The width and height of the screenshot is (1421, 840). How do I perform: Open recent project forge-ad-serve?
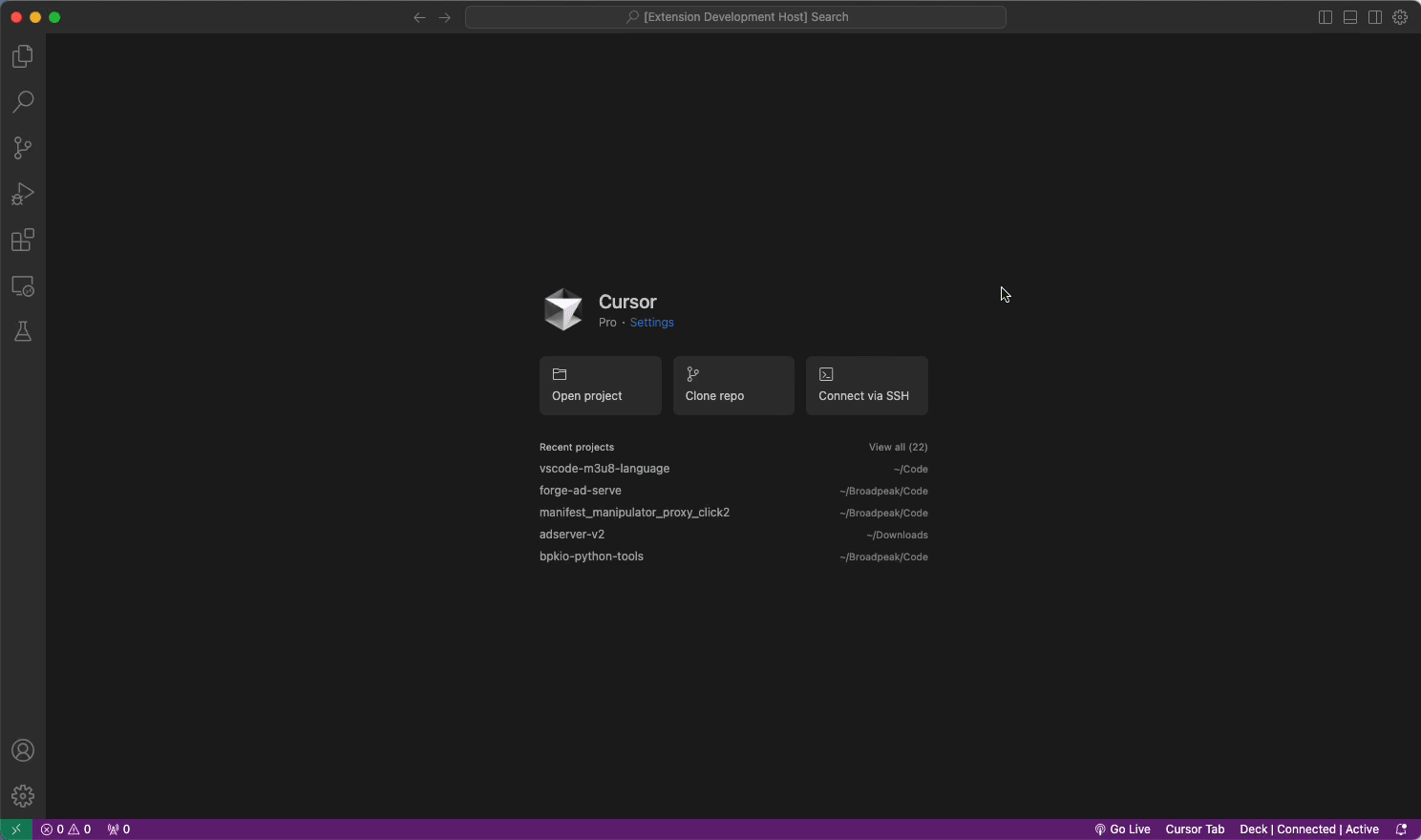(733, 491)
